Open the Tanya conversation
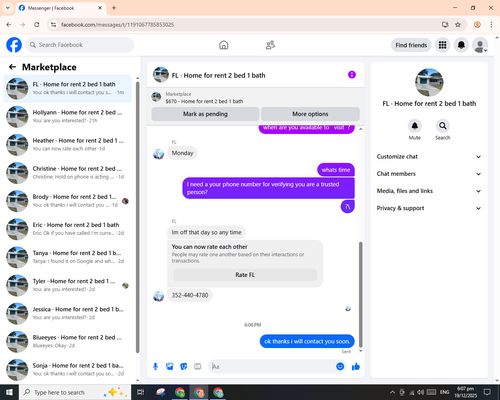 [x=67, y=257]
